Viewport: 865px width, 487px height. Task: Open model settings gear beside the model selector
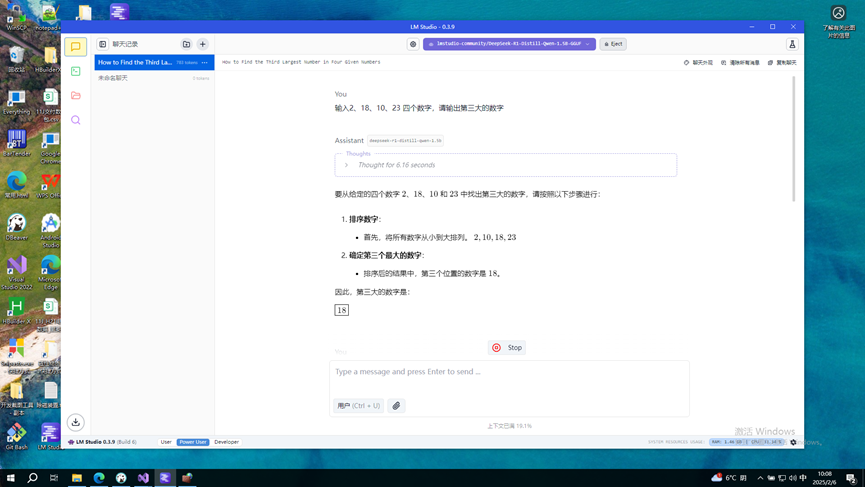click(x=413, y=44)
